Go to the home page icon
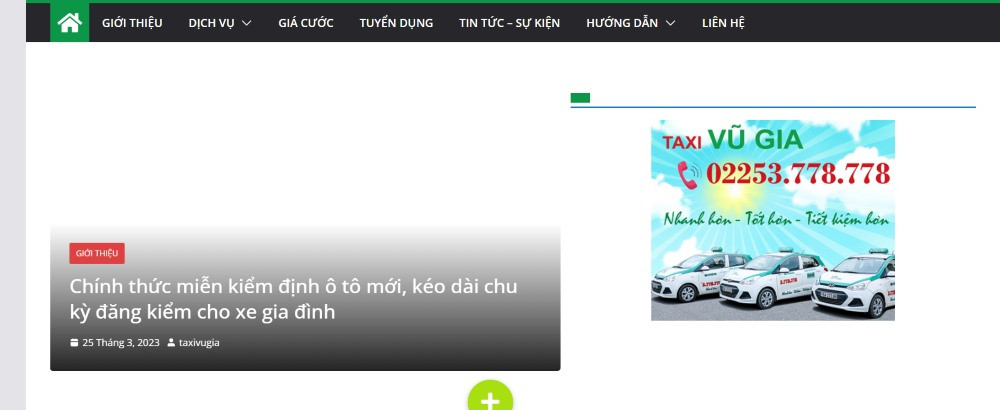 click(70, 23)
